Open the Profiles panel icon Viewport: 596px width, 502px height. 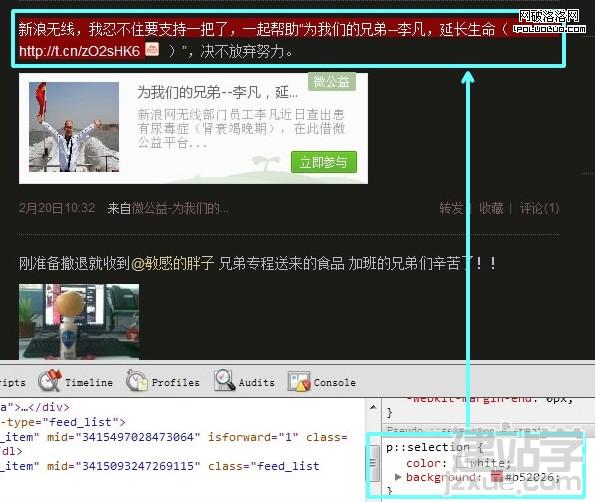[x=136, y=380]
